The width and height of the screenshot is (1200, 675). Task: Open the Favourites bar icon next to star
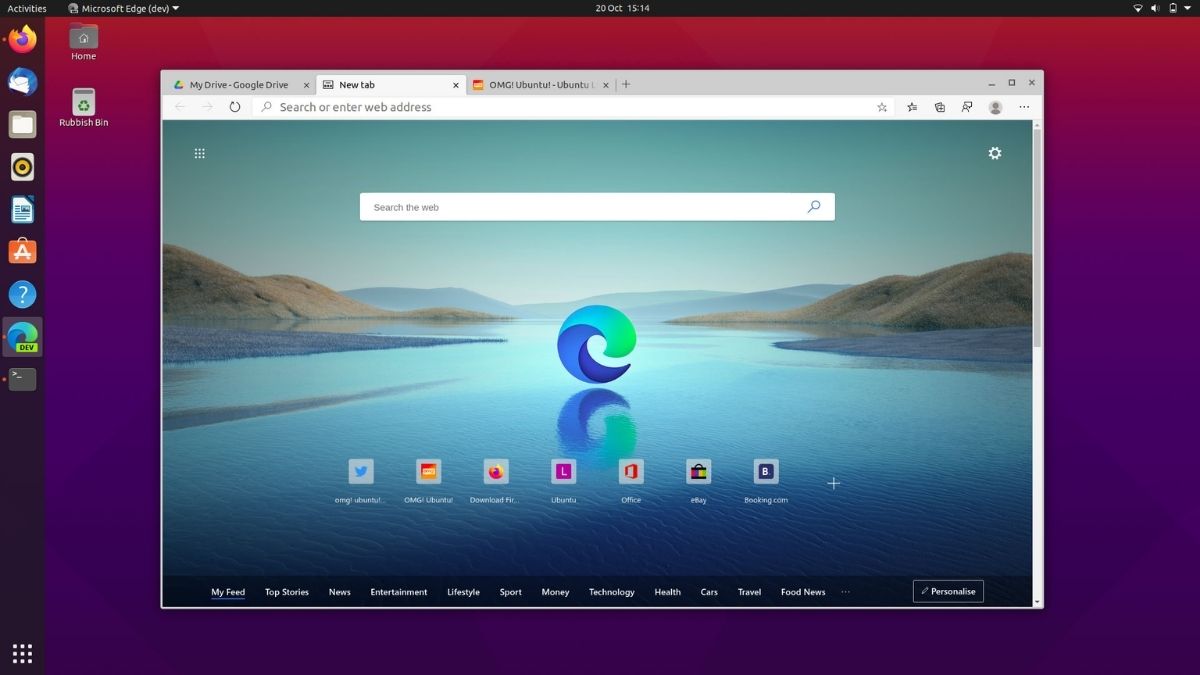(911, 107)
